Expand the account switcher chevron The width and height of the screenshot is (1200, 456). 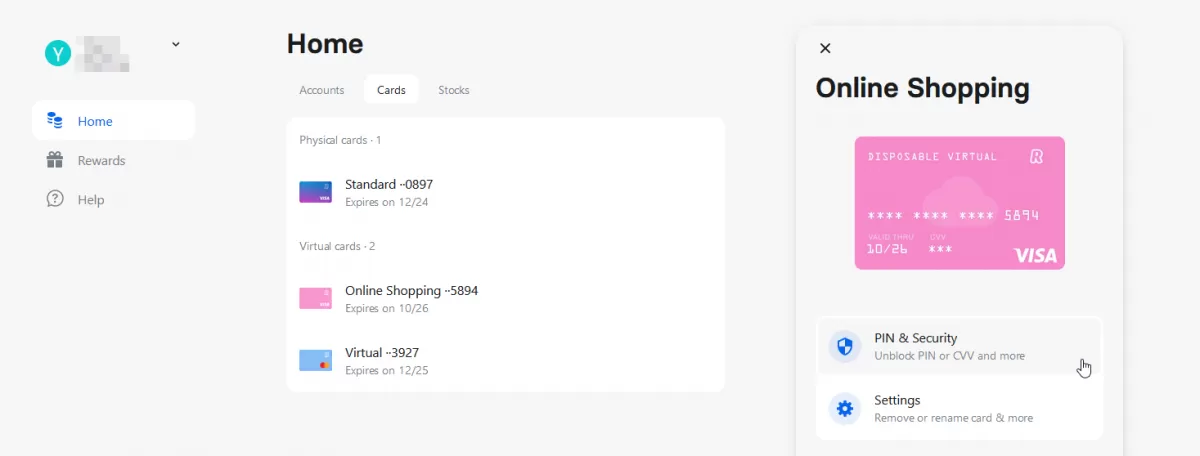tap(176, 44)
